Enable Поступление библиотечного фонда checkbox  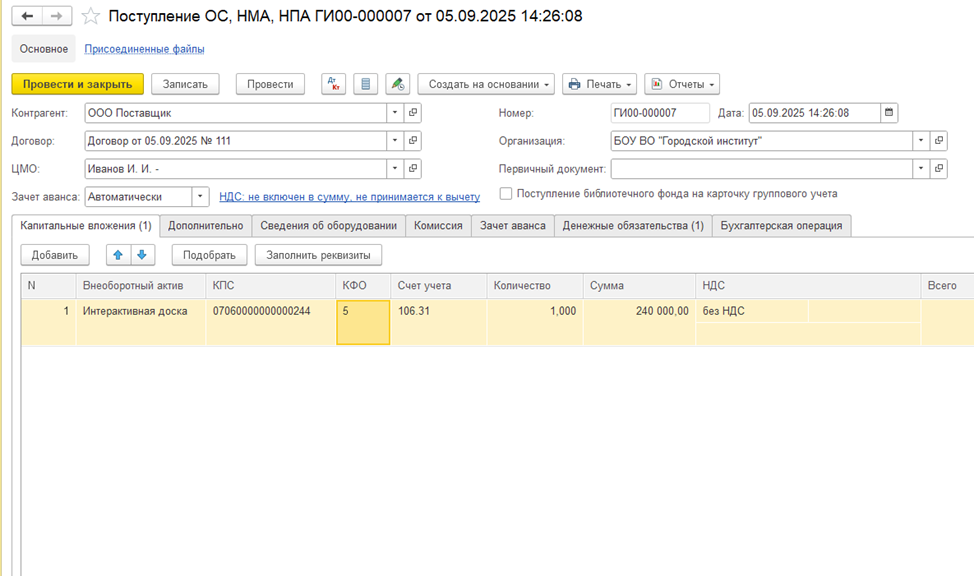(506, 194)
